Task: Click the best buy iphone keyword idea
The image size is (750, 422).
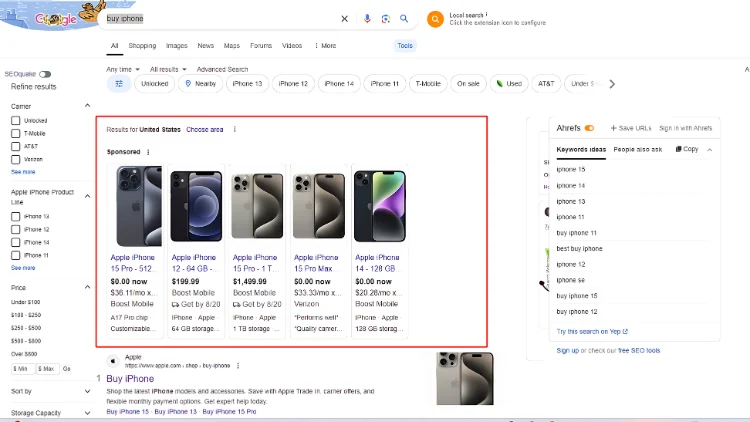Action: tap(579, 249)
